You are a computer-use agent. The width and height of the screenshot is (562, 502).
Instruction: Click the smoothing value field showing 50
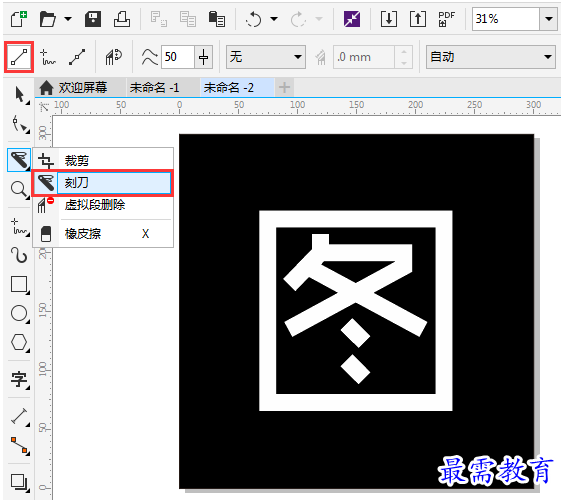pyautogui.click(x=177, y=57)
